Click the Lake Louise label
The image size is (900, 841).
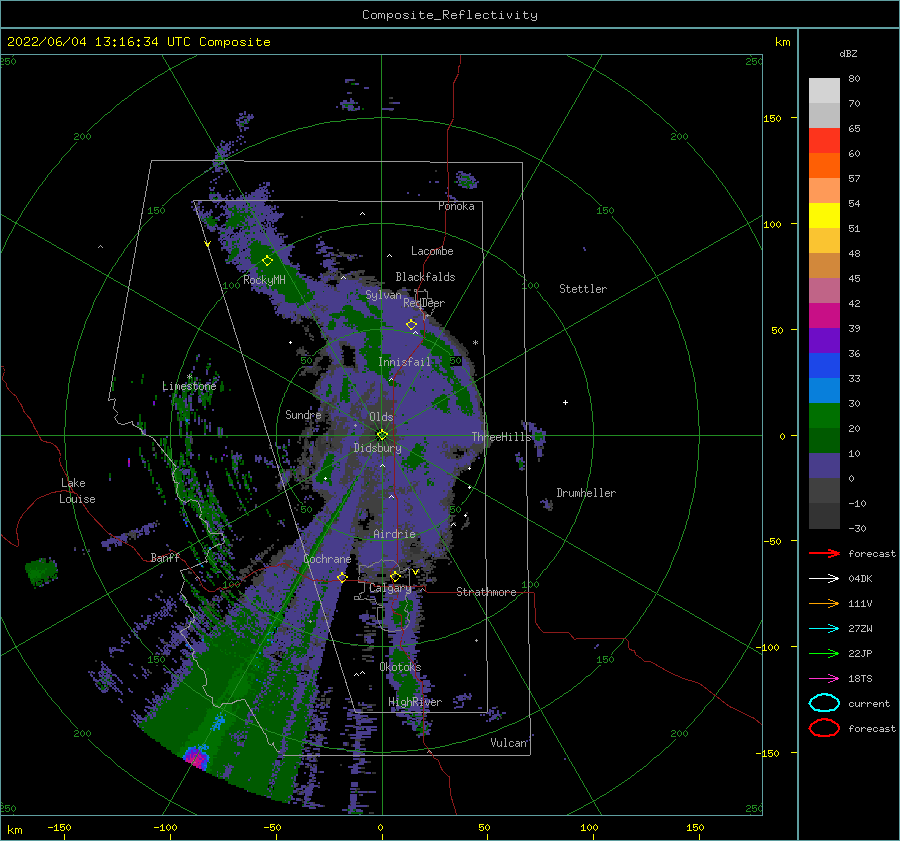pos(77,491)
